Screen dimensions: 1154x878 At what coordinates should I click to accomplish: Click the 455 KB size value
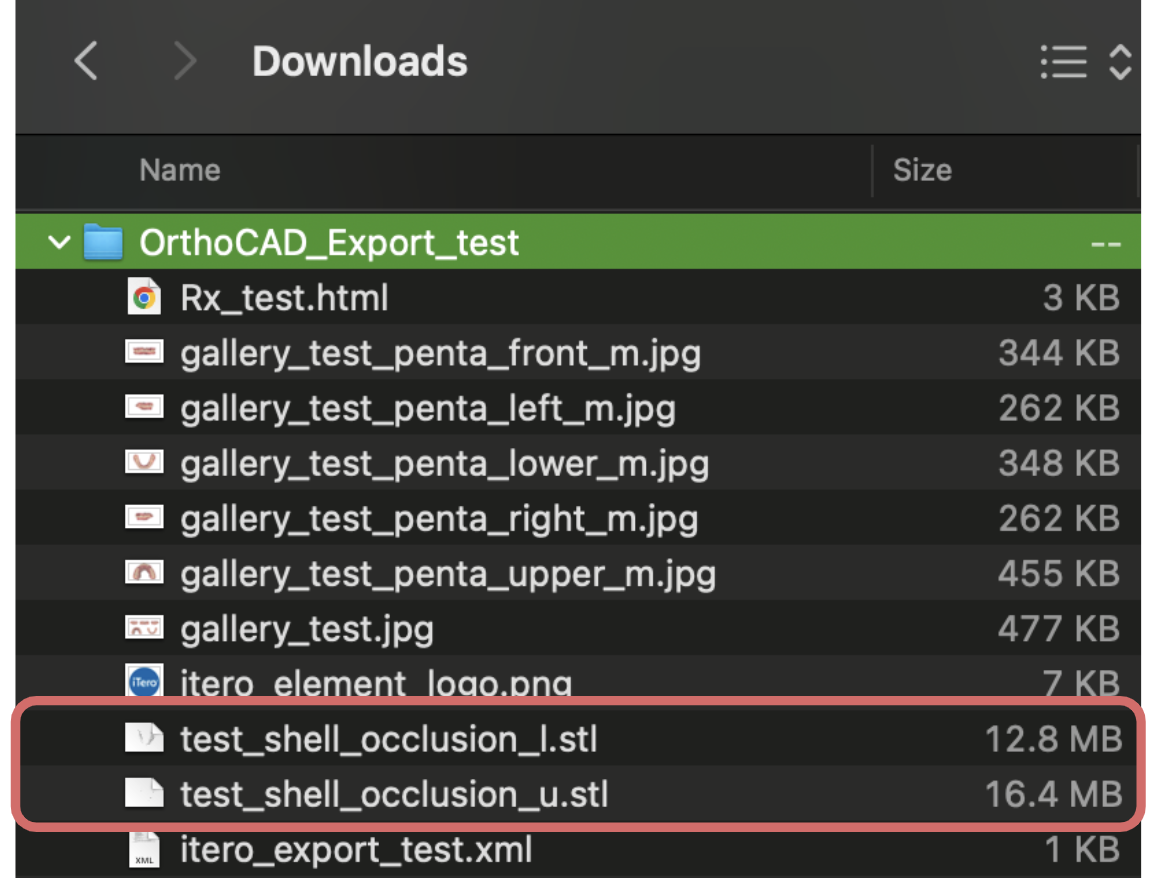pyautogui.click(x=1059, y=574)
